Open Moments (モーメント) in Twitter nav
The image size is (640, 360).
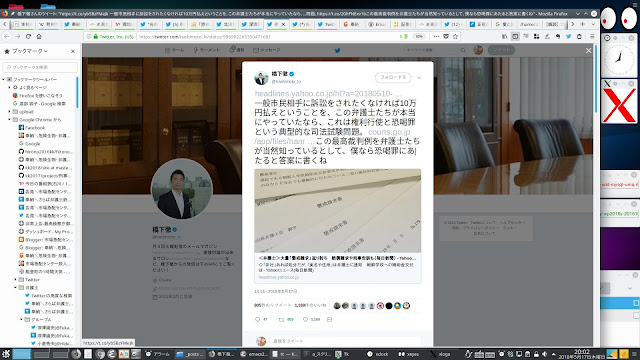(207, 50)
